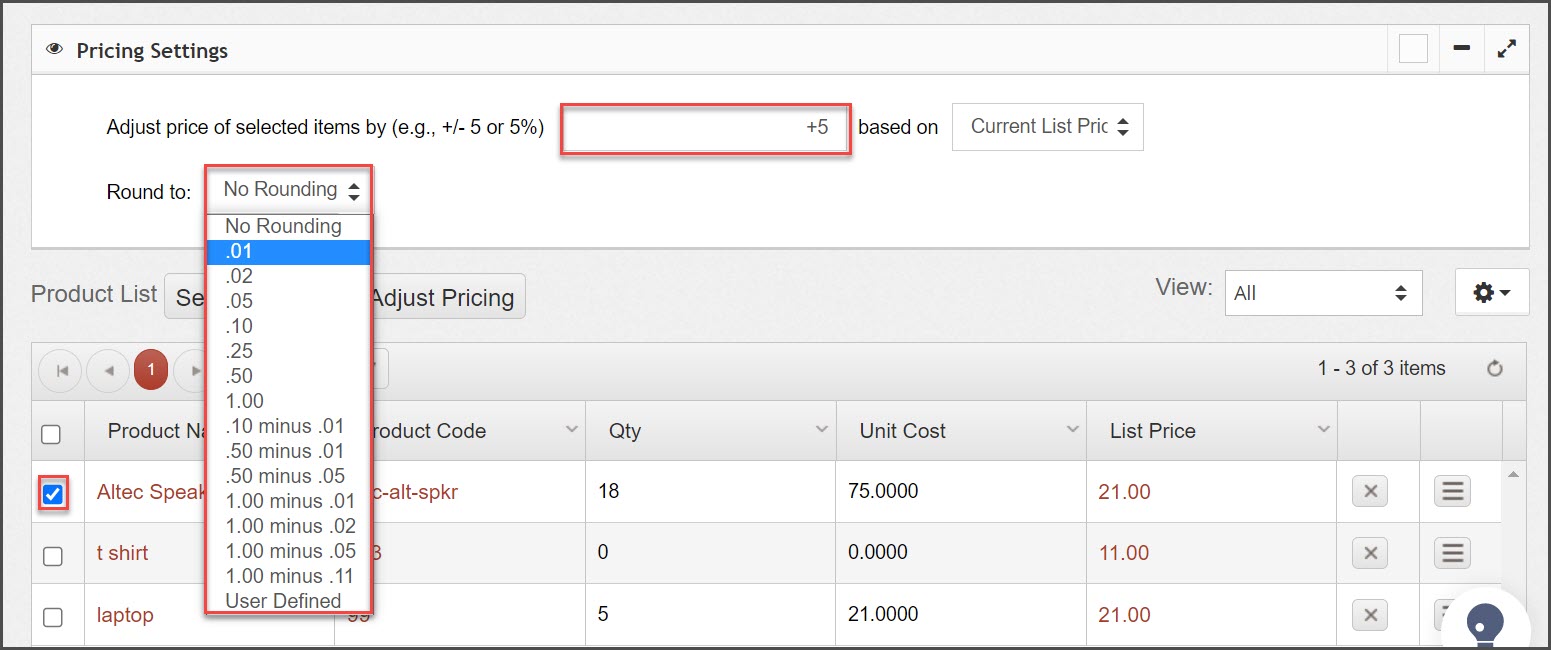Screen dimensions: 1551x650
Task: Select 1.00 minus .11 rounding
Action: [x=288, y=576]
